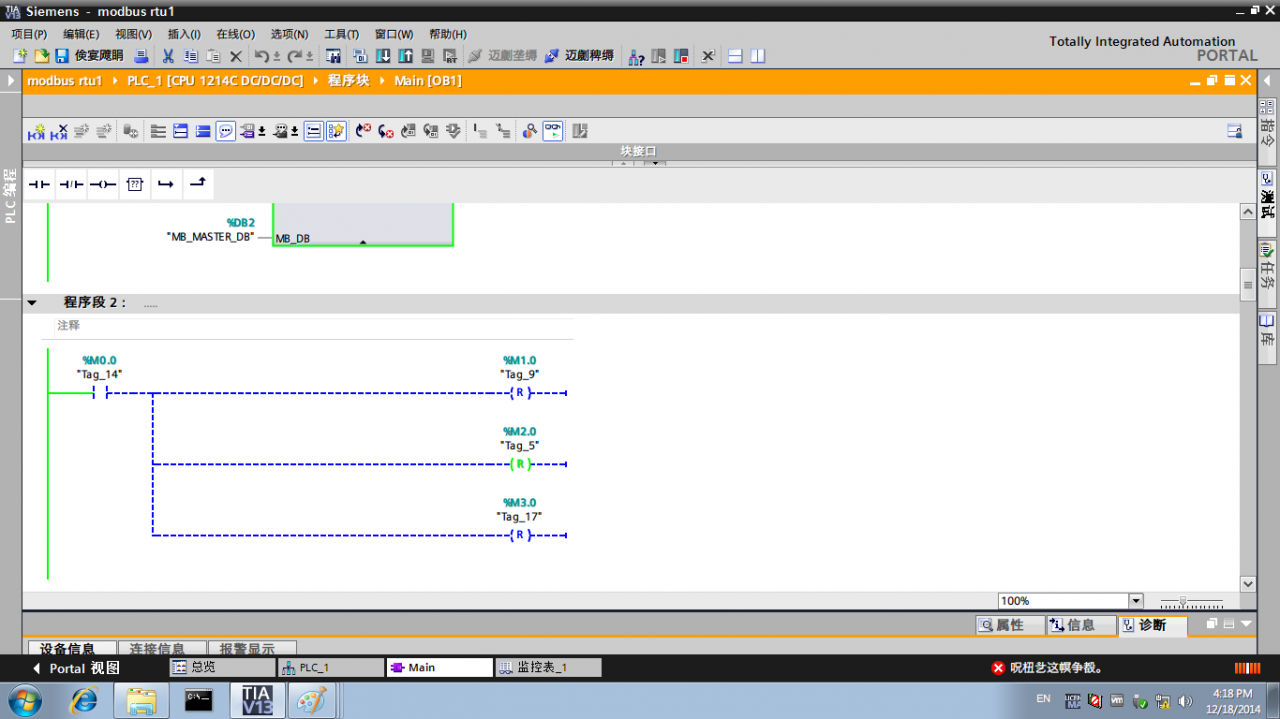
Task: Click modbus rtu1 breadcrumb
Action: pos(65,81)
